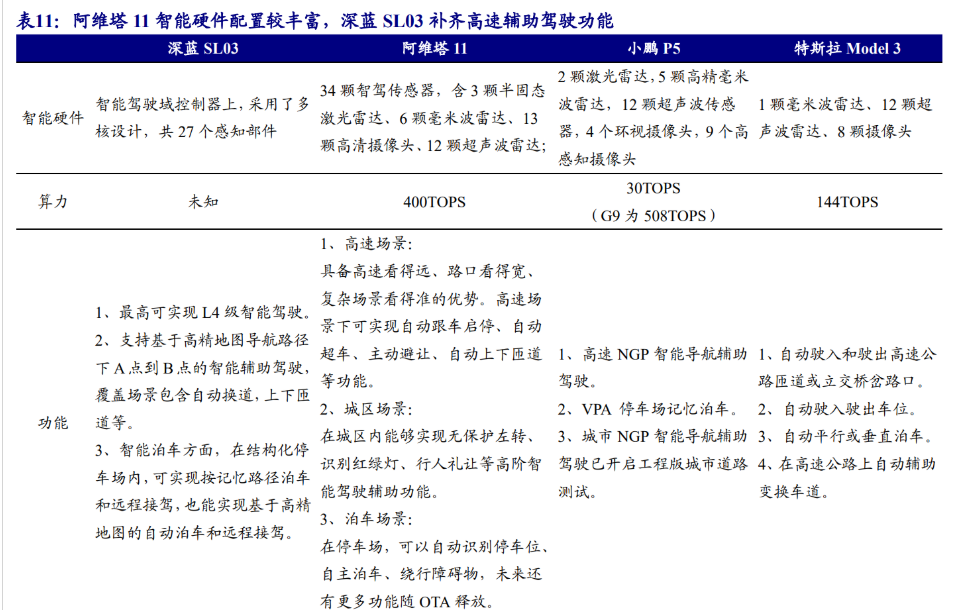Image resolution: width=962 pixels, height=610 pixels.
Task: Select the '深蓝 SL03' column header
Action: point(203,48)
